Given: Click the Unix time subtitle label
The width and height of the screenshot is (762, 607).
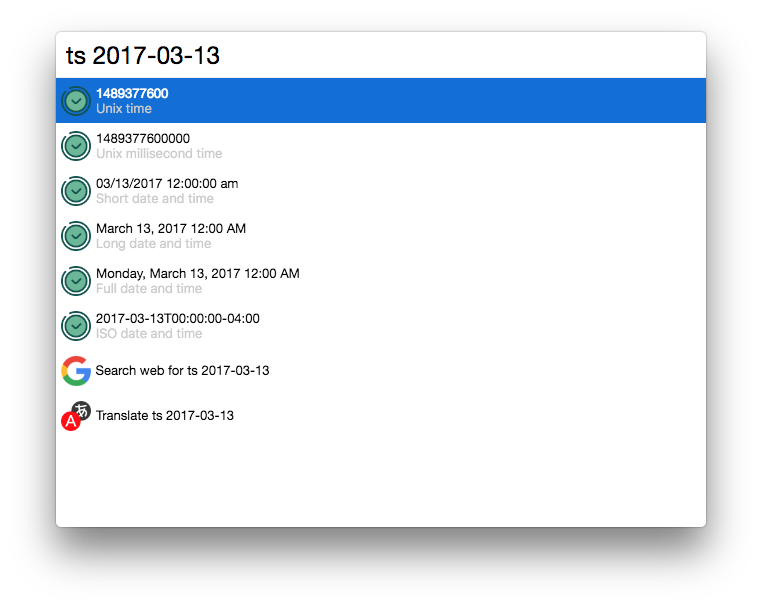Looking at the screenshot, I should coord(124,108).
